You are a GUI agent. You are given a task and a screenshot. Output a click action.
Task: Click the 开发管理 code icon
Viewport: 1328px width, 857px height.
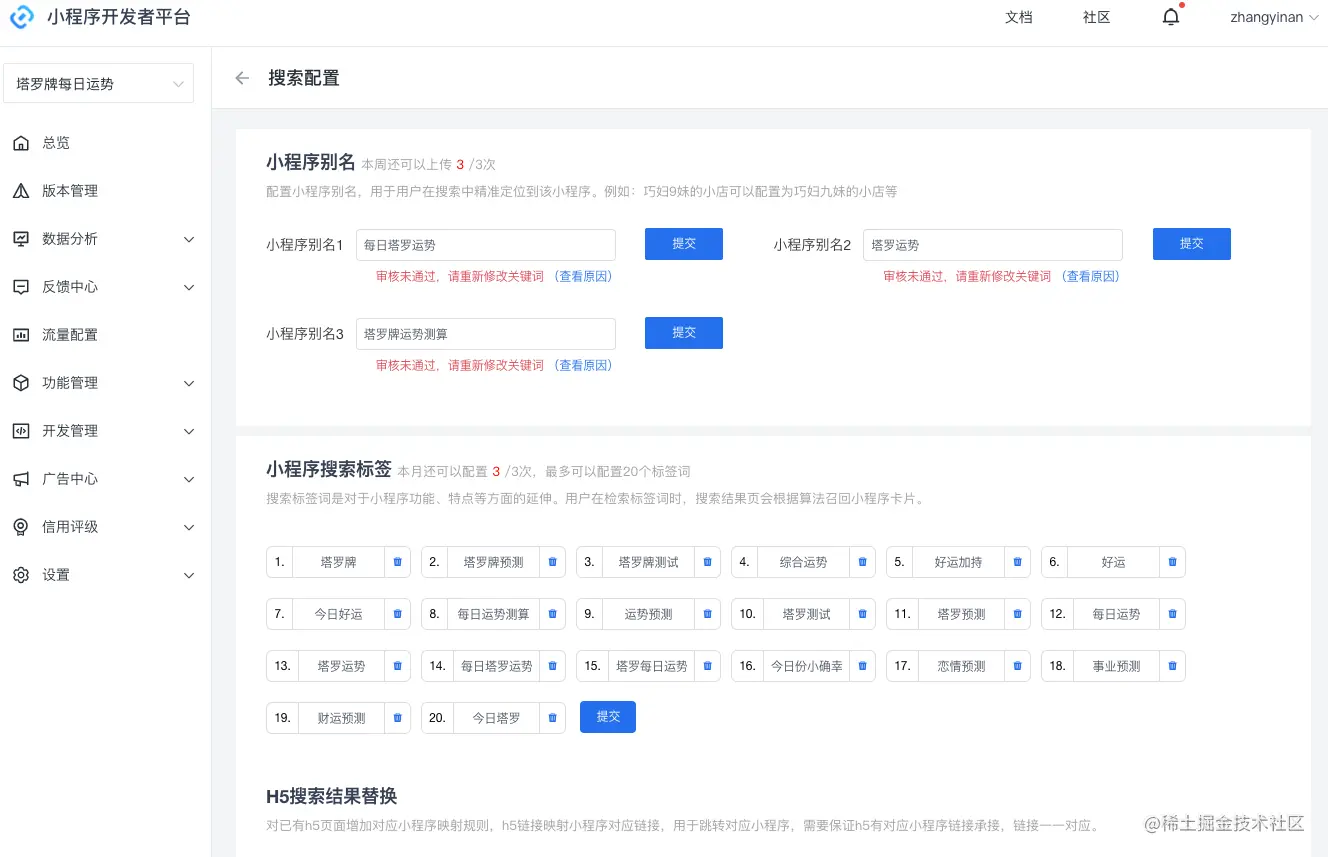click(x=21, y=431)
